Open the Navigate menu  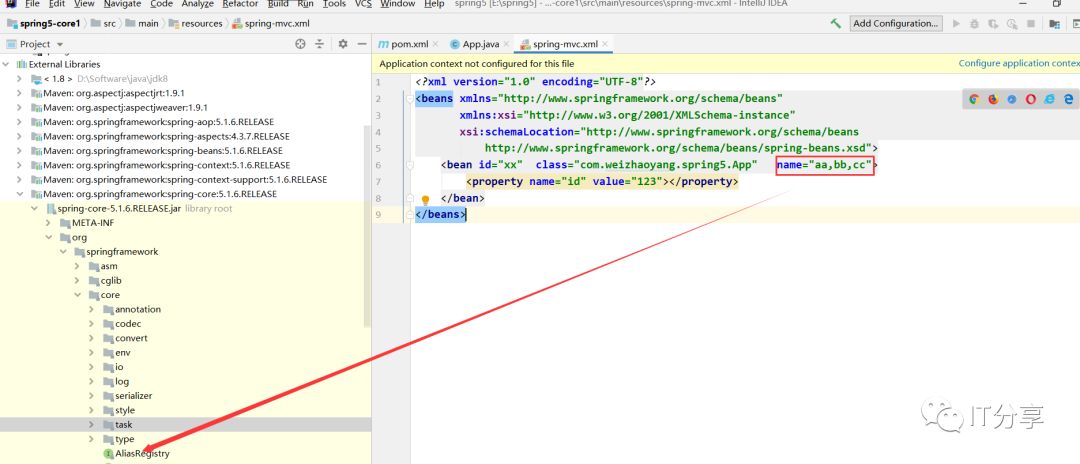(x=122, y=4)
